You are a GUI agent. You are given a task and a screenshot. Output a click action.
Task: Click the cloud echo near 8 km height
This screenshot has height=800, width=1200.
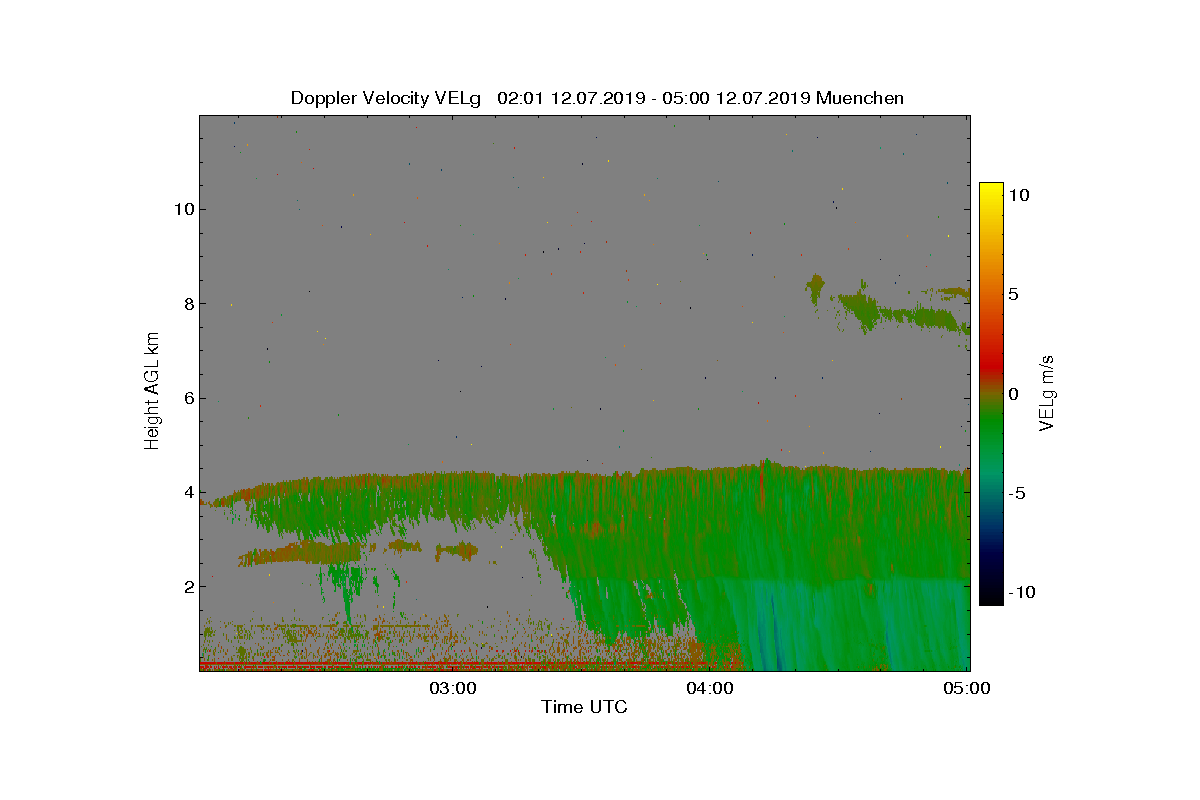pyautogui.click(x=900, y=311)
